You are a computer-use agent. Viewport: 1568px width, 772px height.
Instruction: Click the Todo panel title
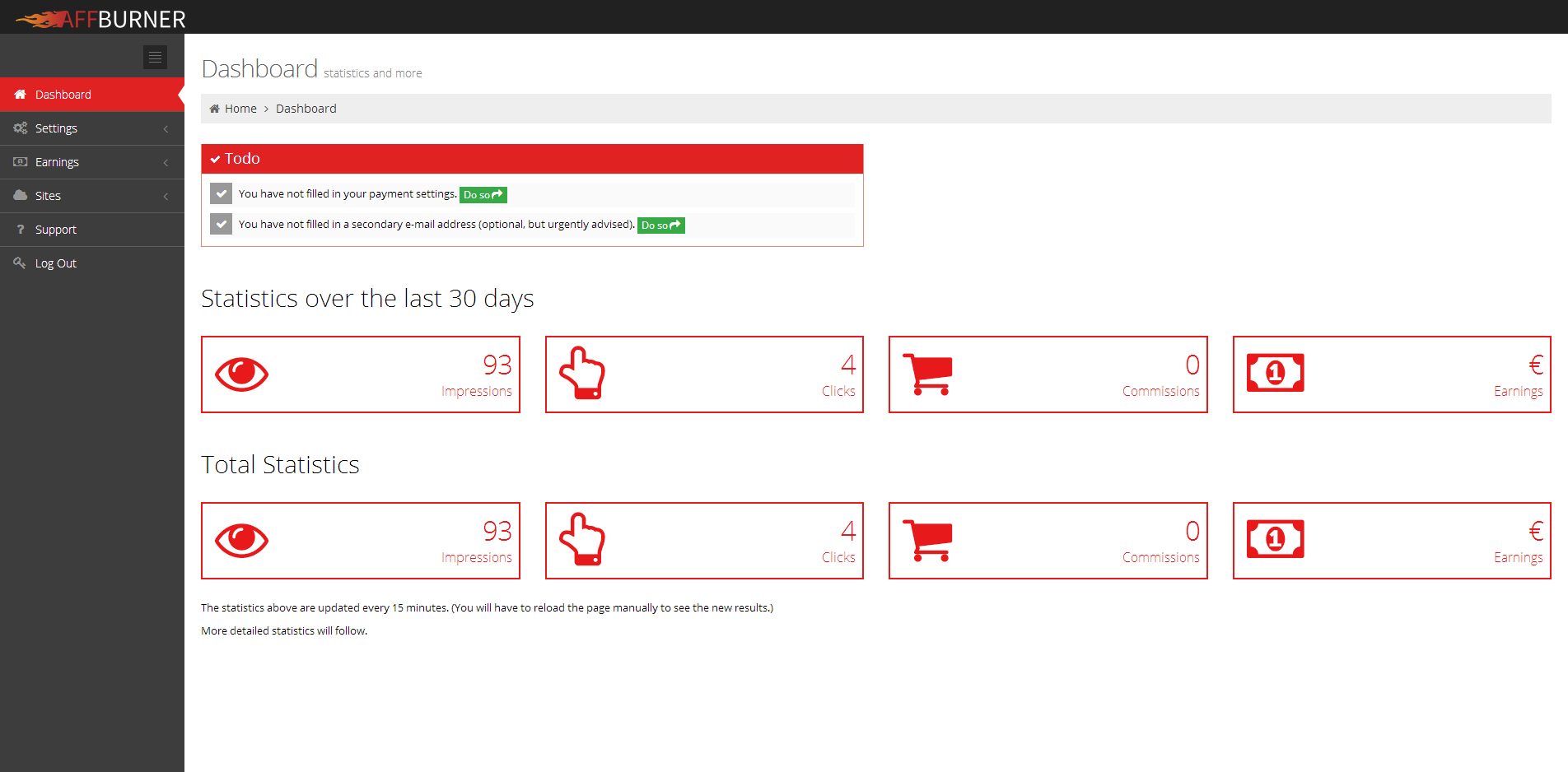[x=242, y=159]
